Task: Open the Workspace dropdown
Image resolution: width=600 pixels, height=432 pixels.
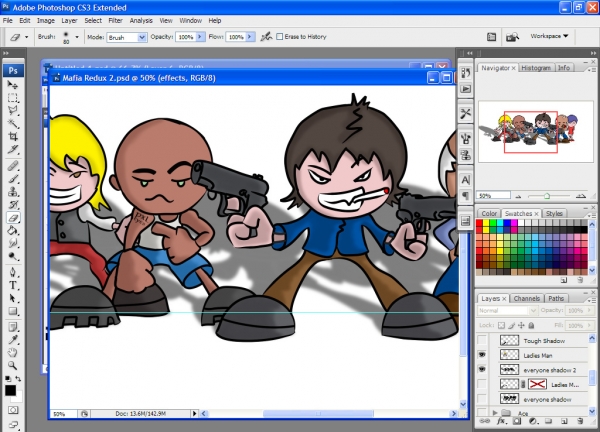Action: (x=549, y=36)
